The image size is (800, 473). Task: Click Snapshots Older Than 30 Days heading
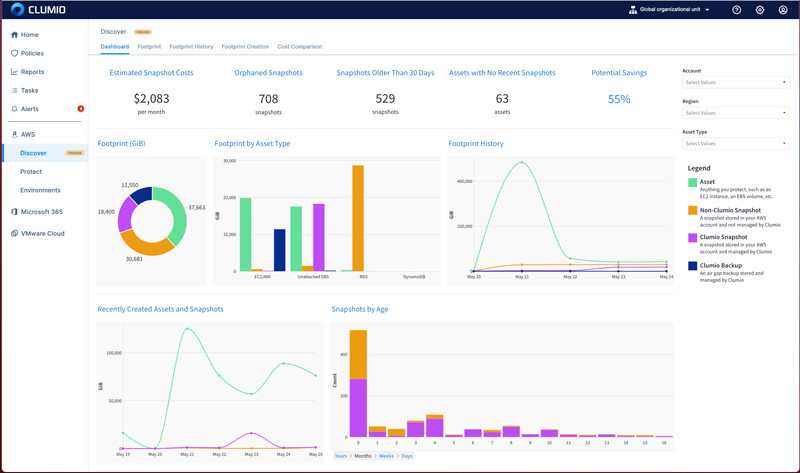pyautogui.click(x=385, y=73)
